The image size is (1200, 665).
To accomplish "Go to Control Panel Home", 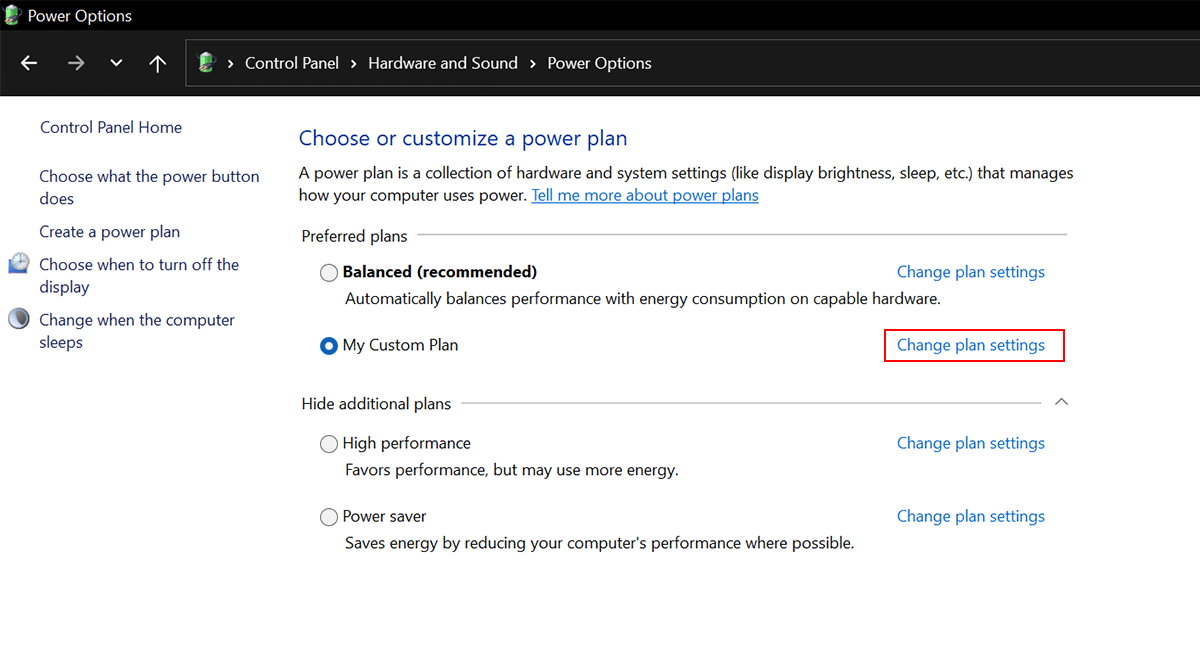I will (111, 127).
